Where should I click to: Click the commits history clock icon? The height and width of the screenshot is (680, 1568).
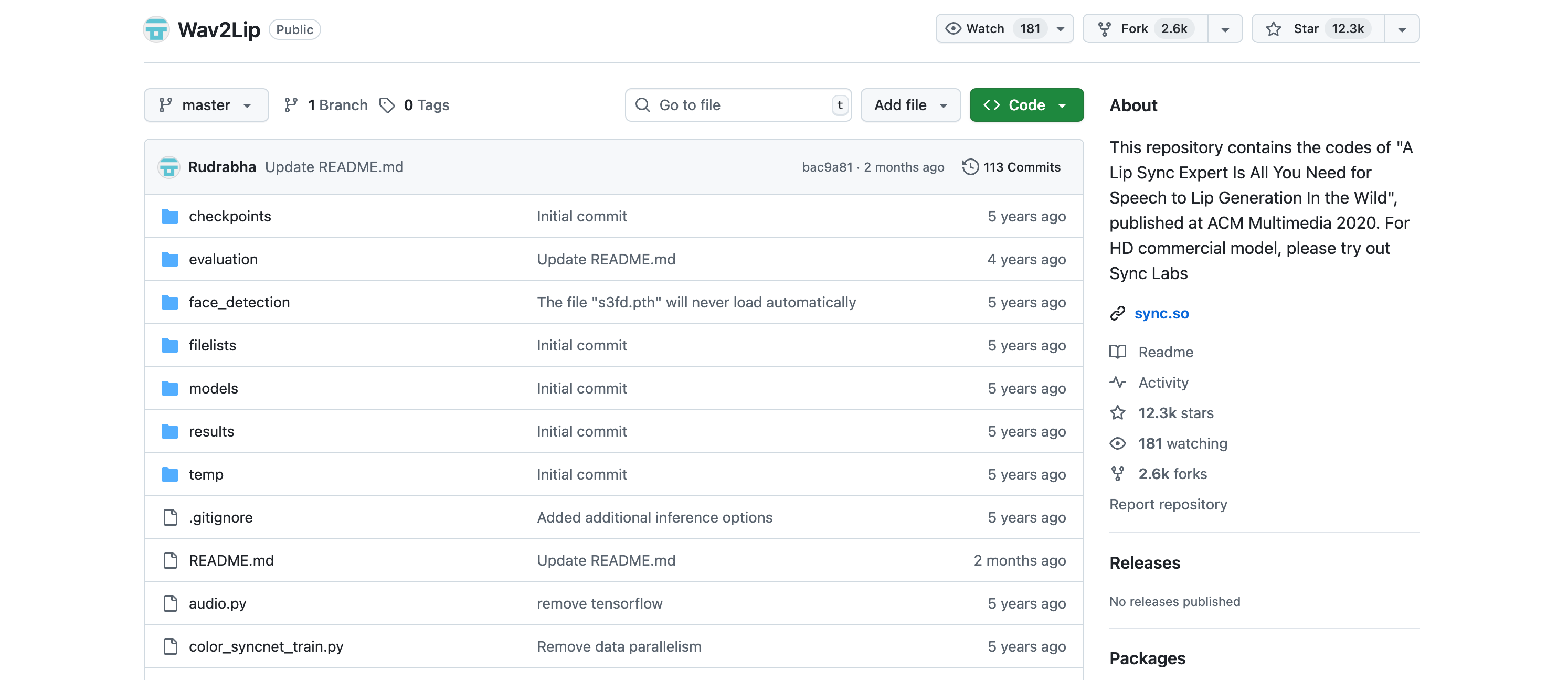(x=970, y=167)
